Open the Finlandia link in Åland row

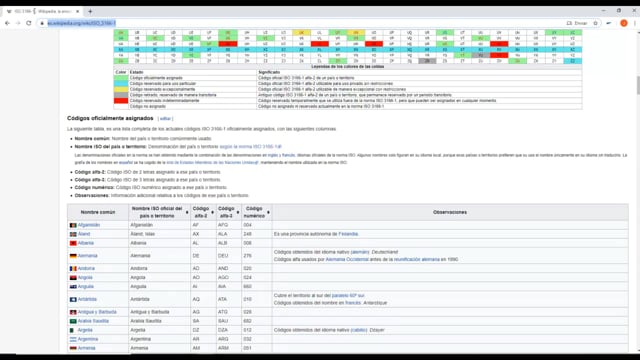pyautogui.click(x=348, y=234)
